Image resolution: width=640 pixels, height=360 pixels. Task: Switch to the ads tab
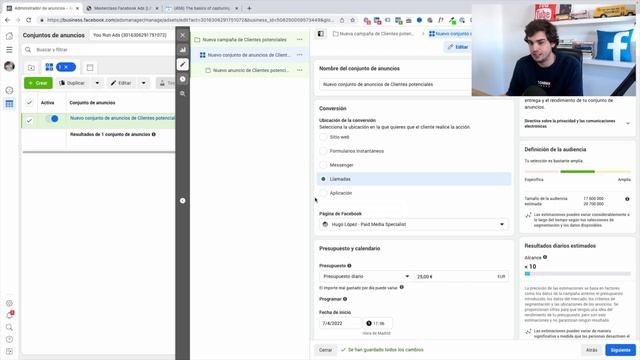click(x=90, y=67)
